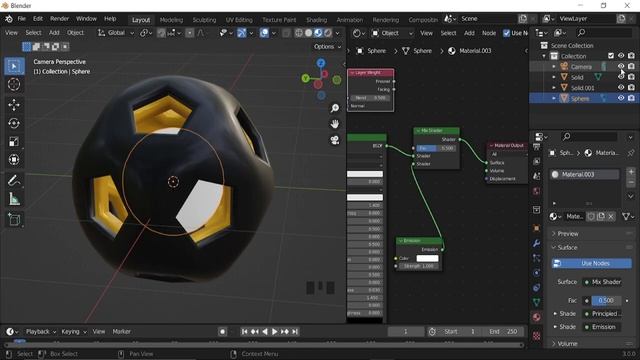Viewport: 640px width, 360px height.
Task: Toggle Use Nodes button in Surface panel
Action: (x=591, y=263)
